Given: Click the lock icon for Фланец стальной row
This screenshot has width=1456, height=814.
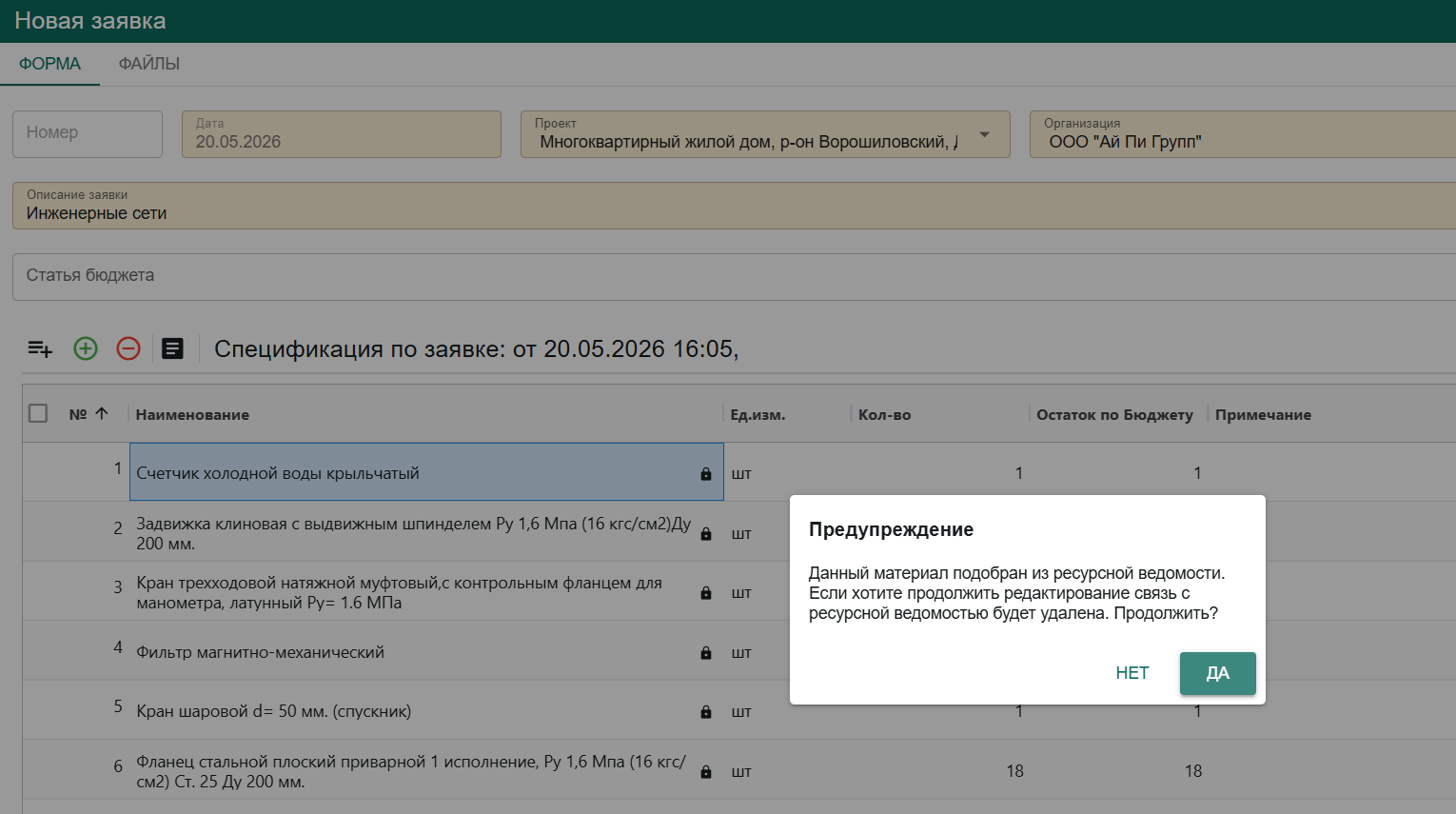Looking at the screenshot, I should pos(706,772).
